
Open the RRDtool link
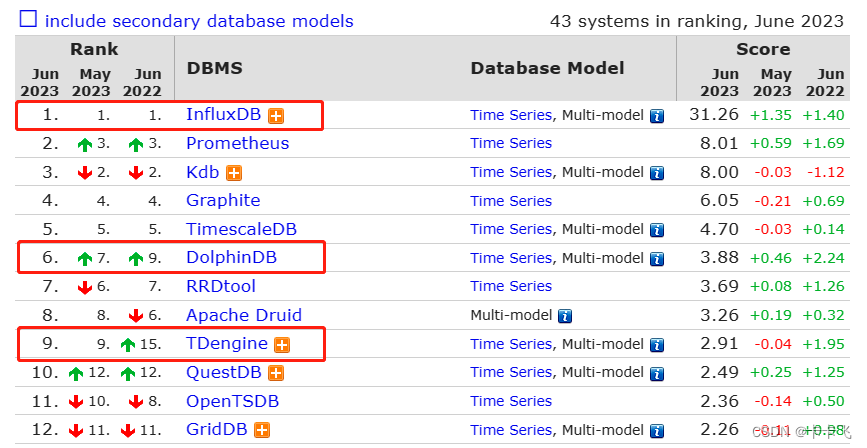221,286
